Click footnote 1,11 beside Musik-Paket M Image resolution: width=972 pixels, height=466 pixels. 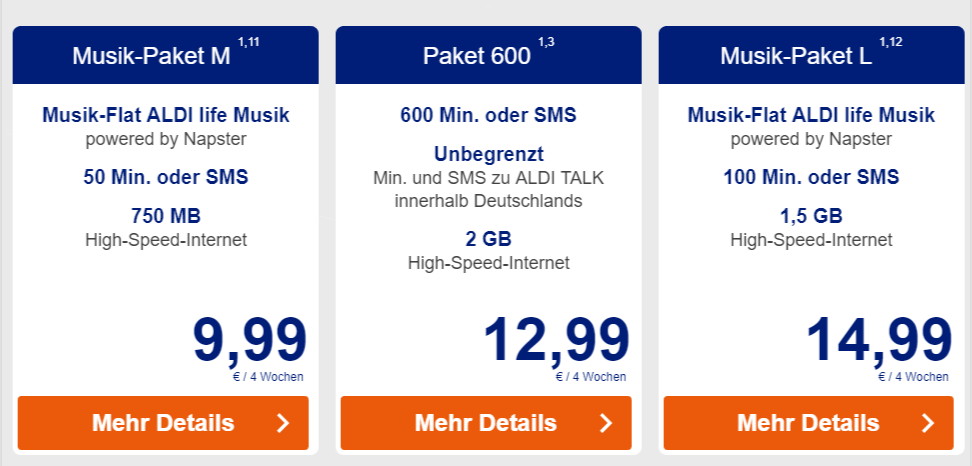point(248,41)
